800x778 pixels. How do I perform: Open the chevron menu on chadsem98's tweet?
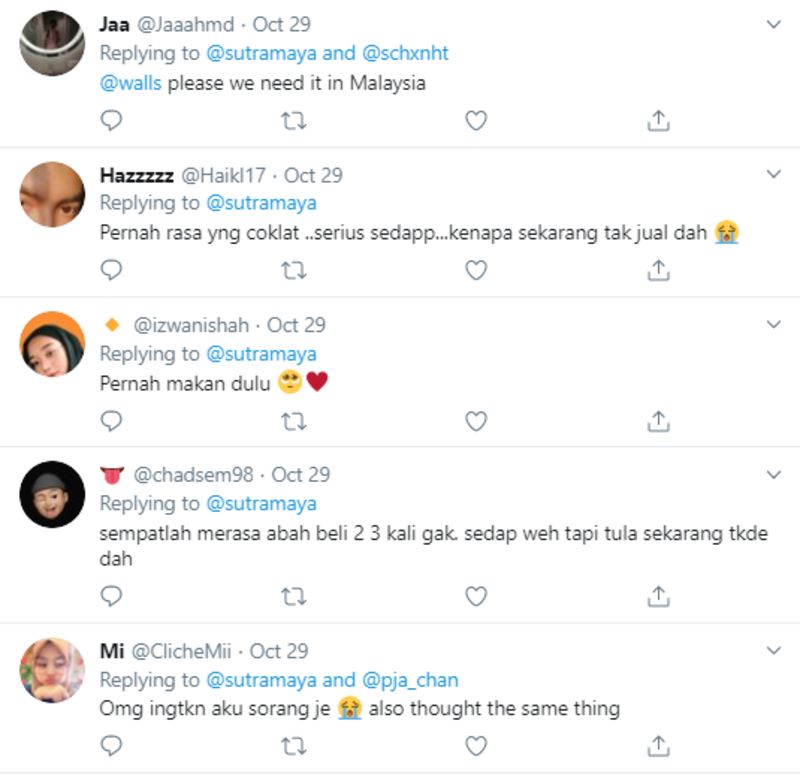point(773,474)
